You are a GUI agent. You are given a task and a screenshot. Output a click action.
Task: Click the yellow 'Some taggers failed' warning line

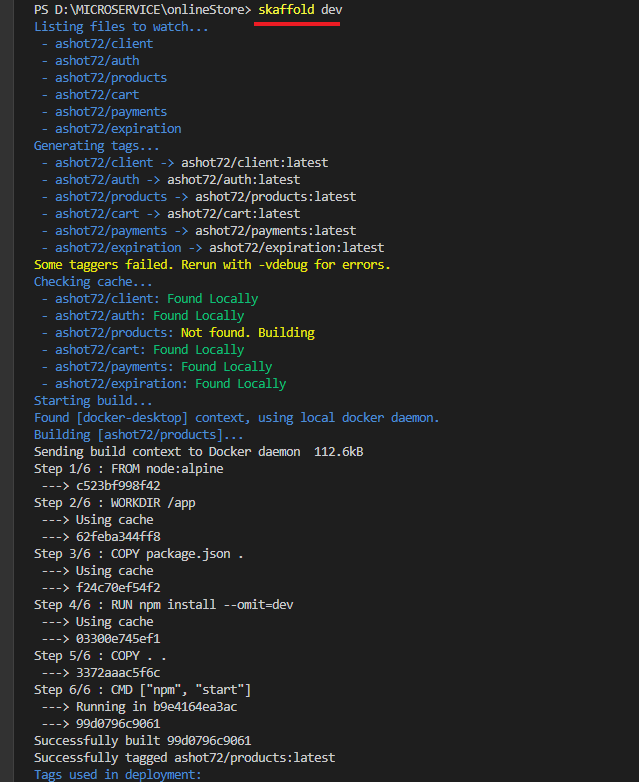tap(212, 264)
